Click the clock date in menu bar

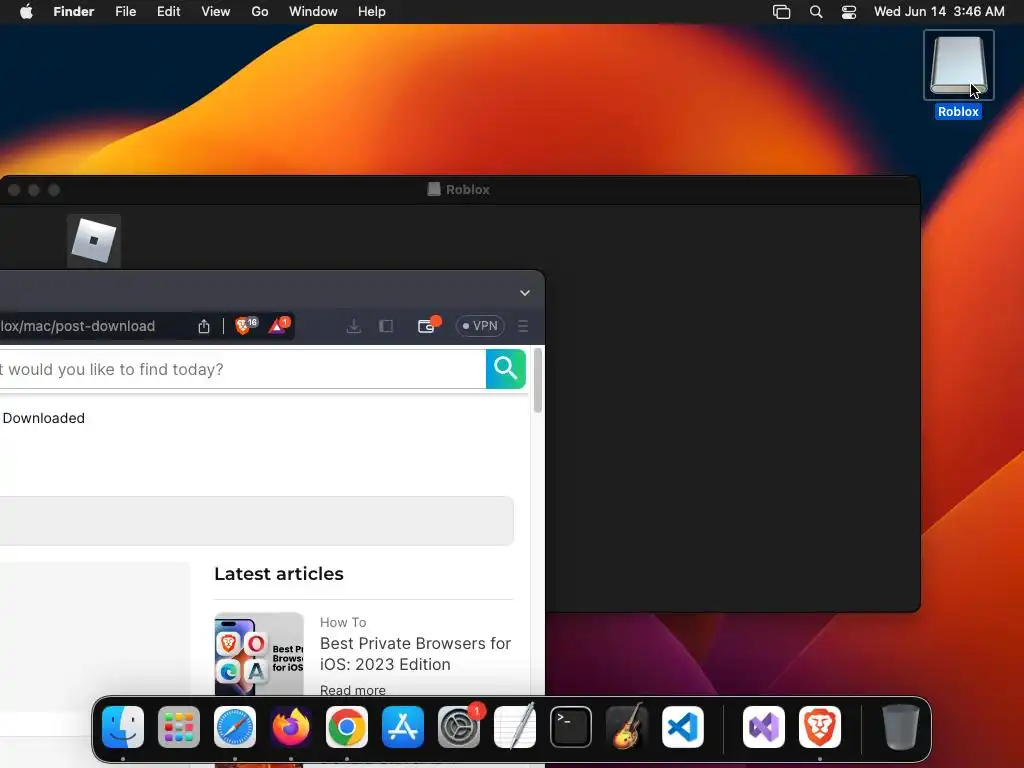point(939,12)
